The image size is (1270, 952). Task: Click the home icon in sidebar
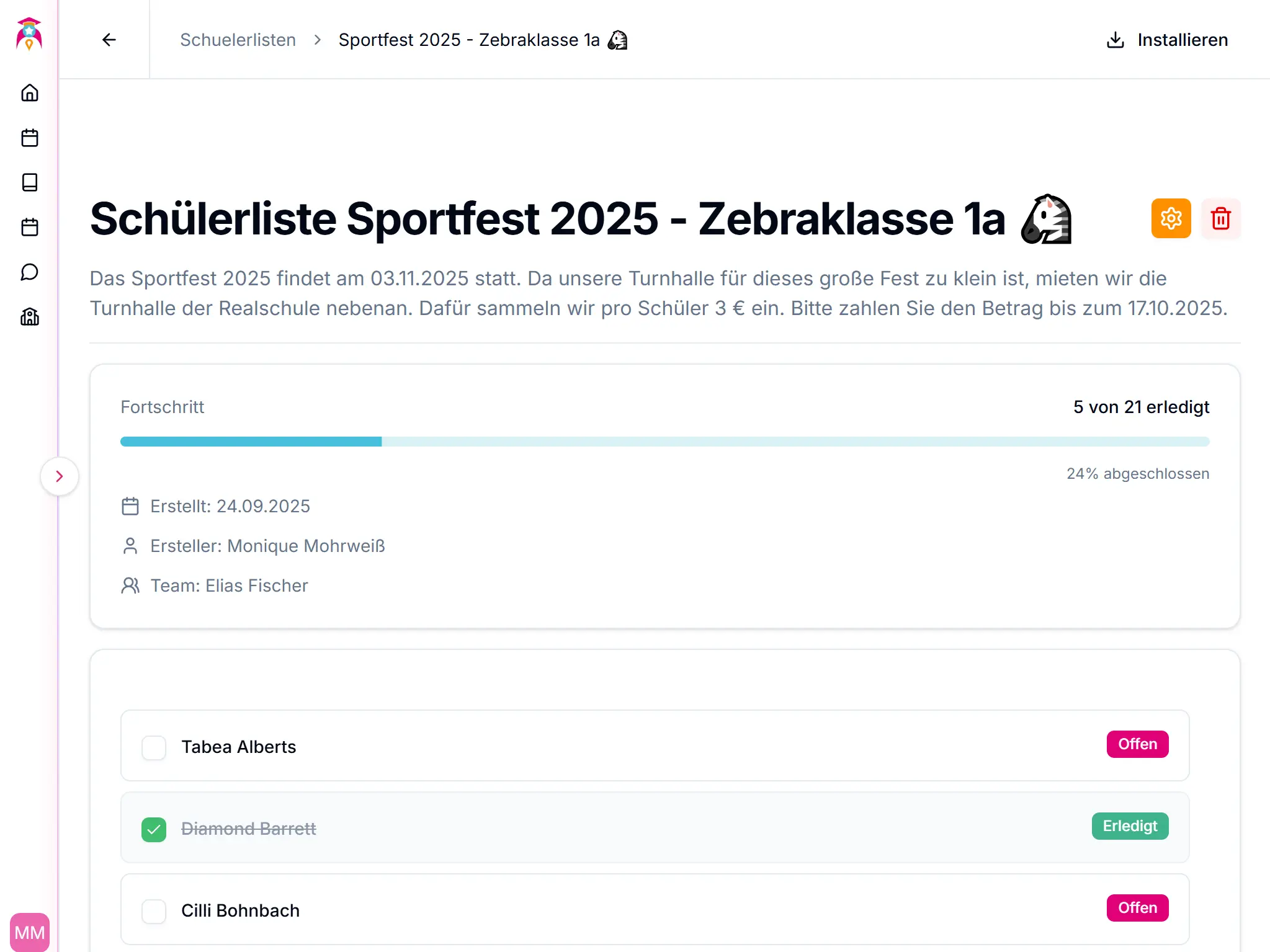[30, 93]
